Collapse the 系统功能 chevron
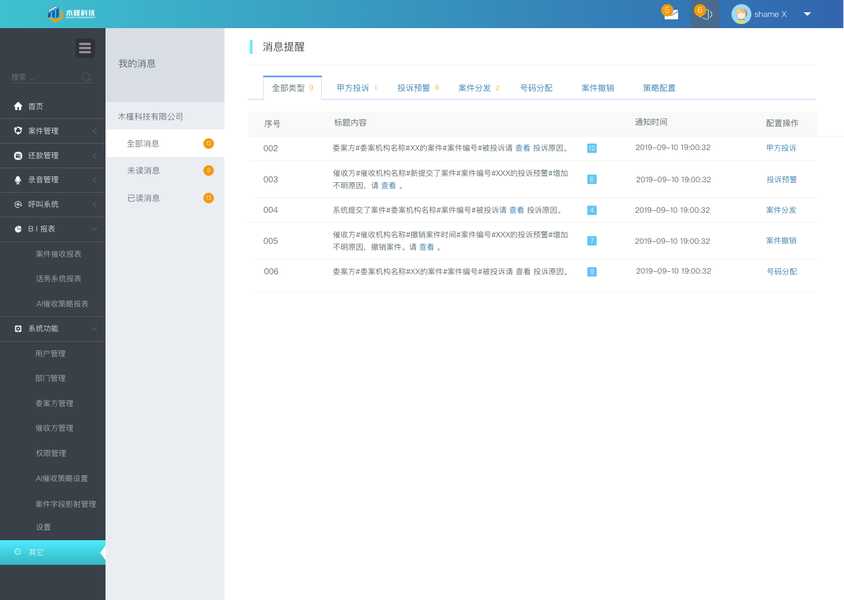The width and height of the screenshot is (844, 600). pyautogui.click(x=94, y=329)
